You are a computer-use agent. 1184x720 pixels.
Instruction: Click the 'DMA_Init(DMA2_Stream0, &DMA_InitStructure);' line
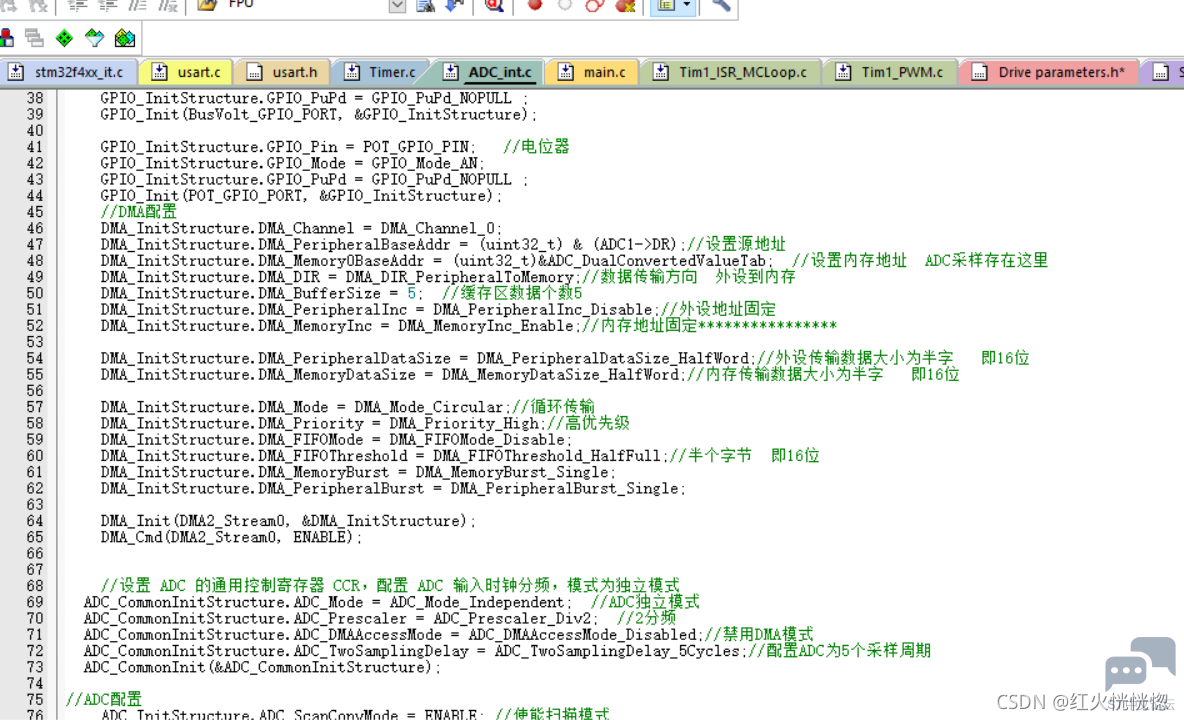point(288,522)
